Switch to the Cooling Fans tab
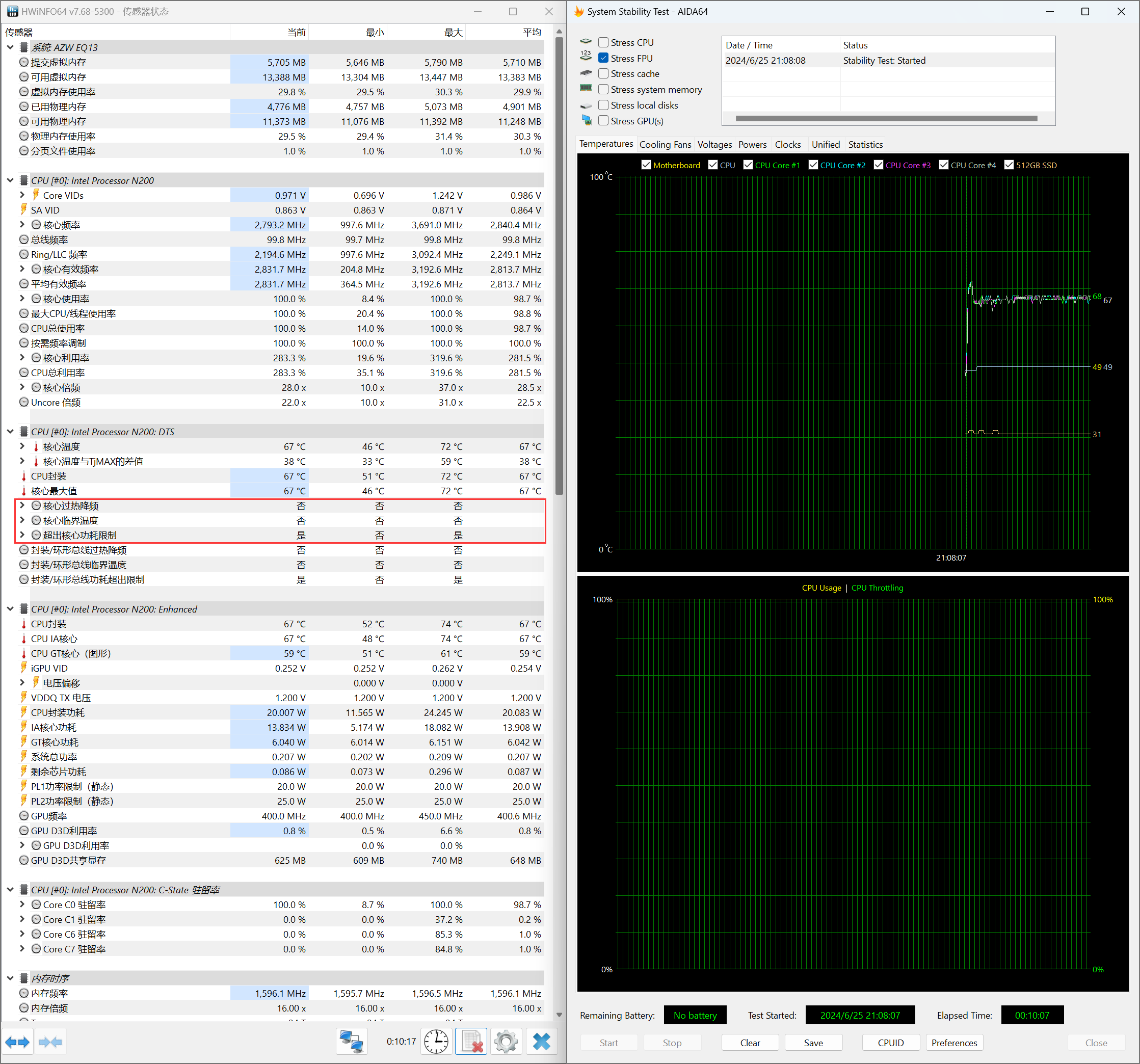Viewport: 1140px width, 1064px height. tap(665, 145)
